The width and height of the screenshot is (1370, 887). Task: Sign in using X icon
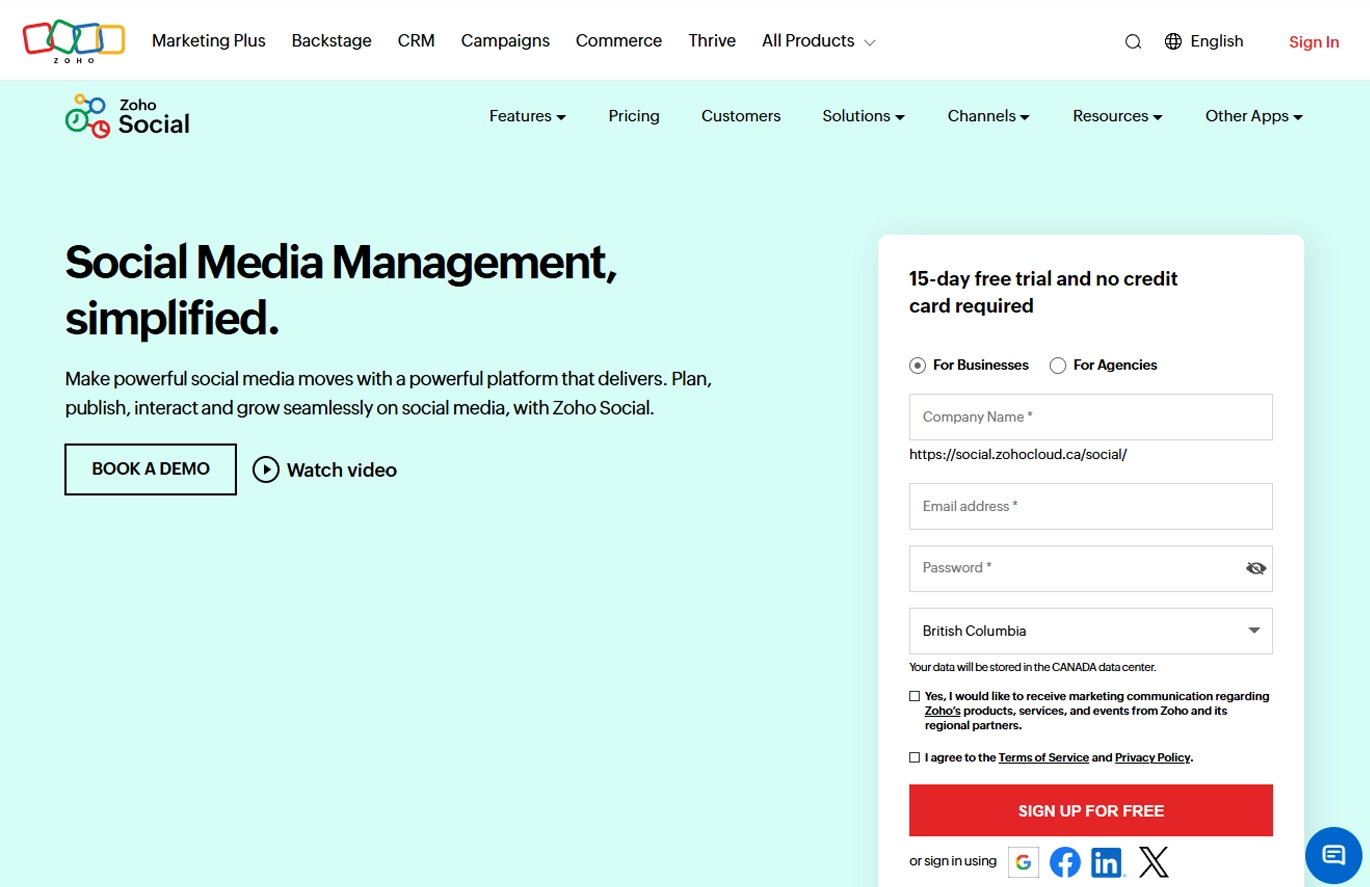pyautogui.click(x=1153, y=861)
